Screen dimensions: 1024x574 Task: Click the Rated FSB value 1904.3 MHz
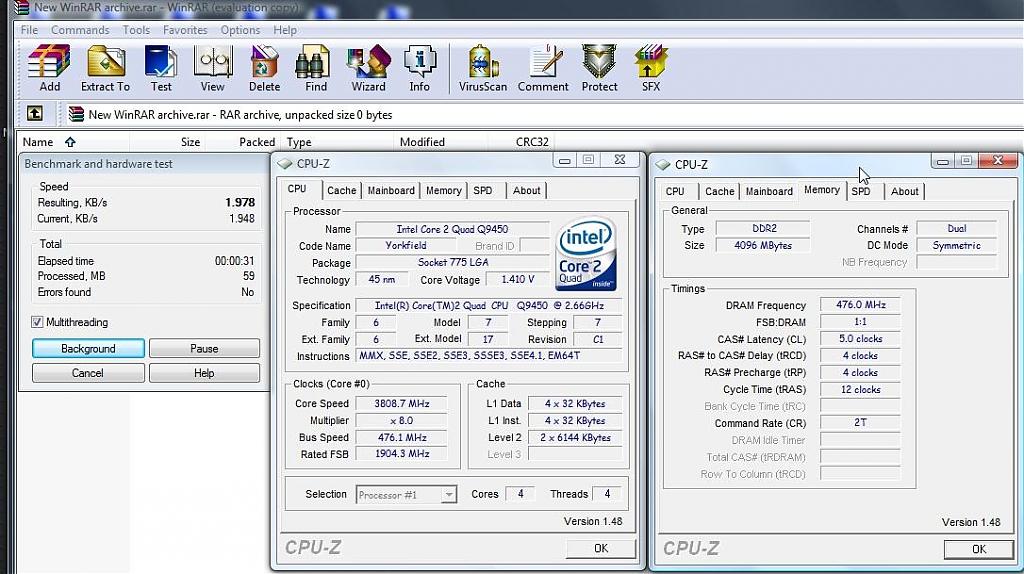[x=402, y=454]
